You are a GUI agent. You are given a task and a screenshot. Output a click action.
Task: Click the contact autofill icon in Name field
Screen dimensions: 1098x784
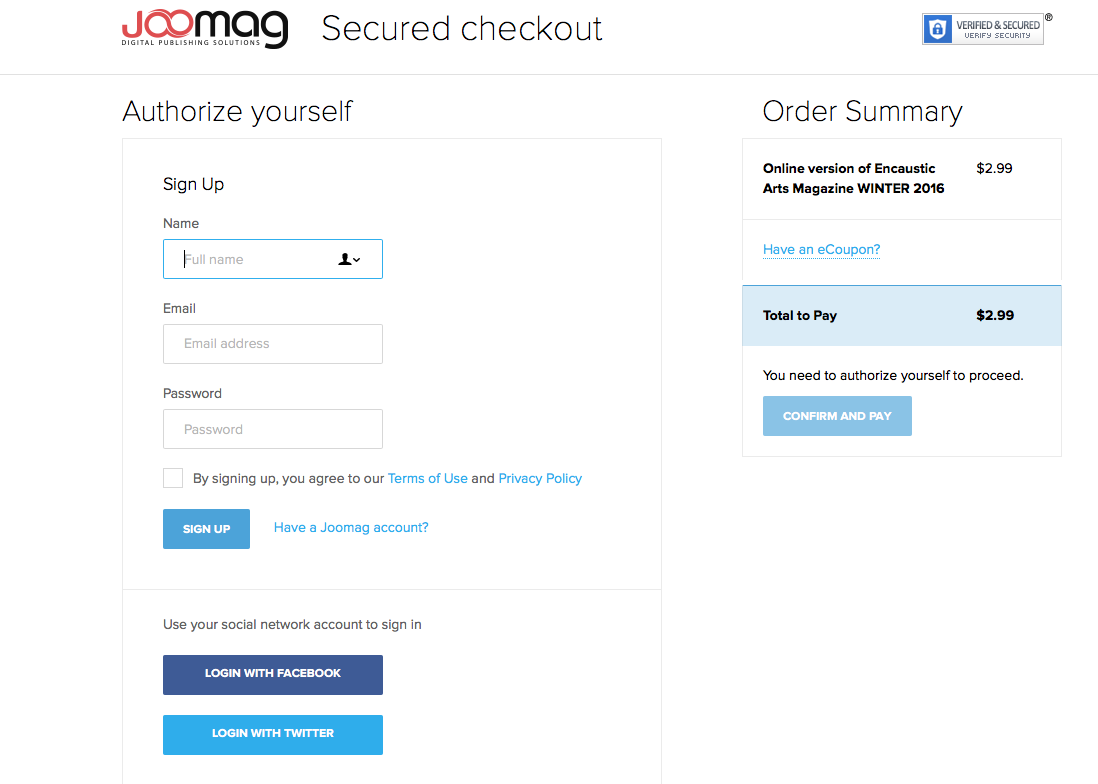(x=348, y=259)
